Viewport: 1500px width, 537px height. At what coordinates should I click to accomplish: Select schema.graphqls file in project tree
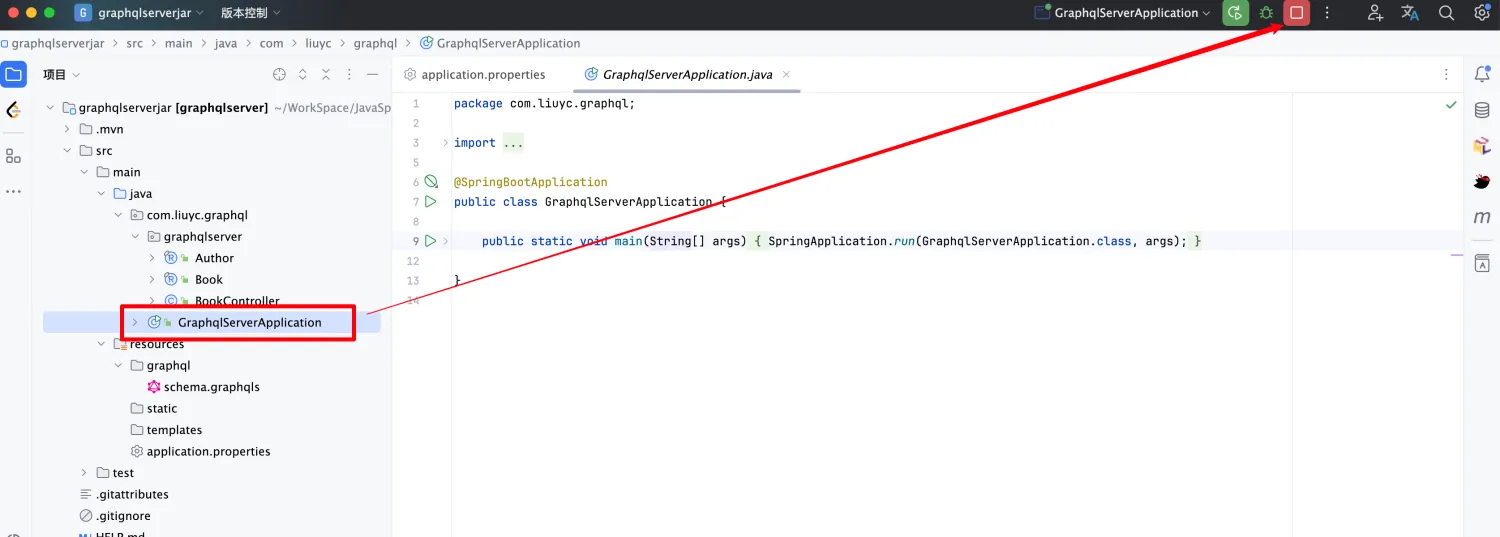pyautogui.click(x=212, y=387)
